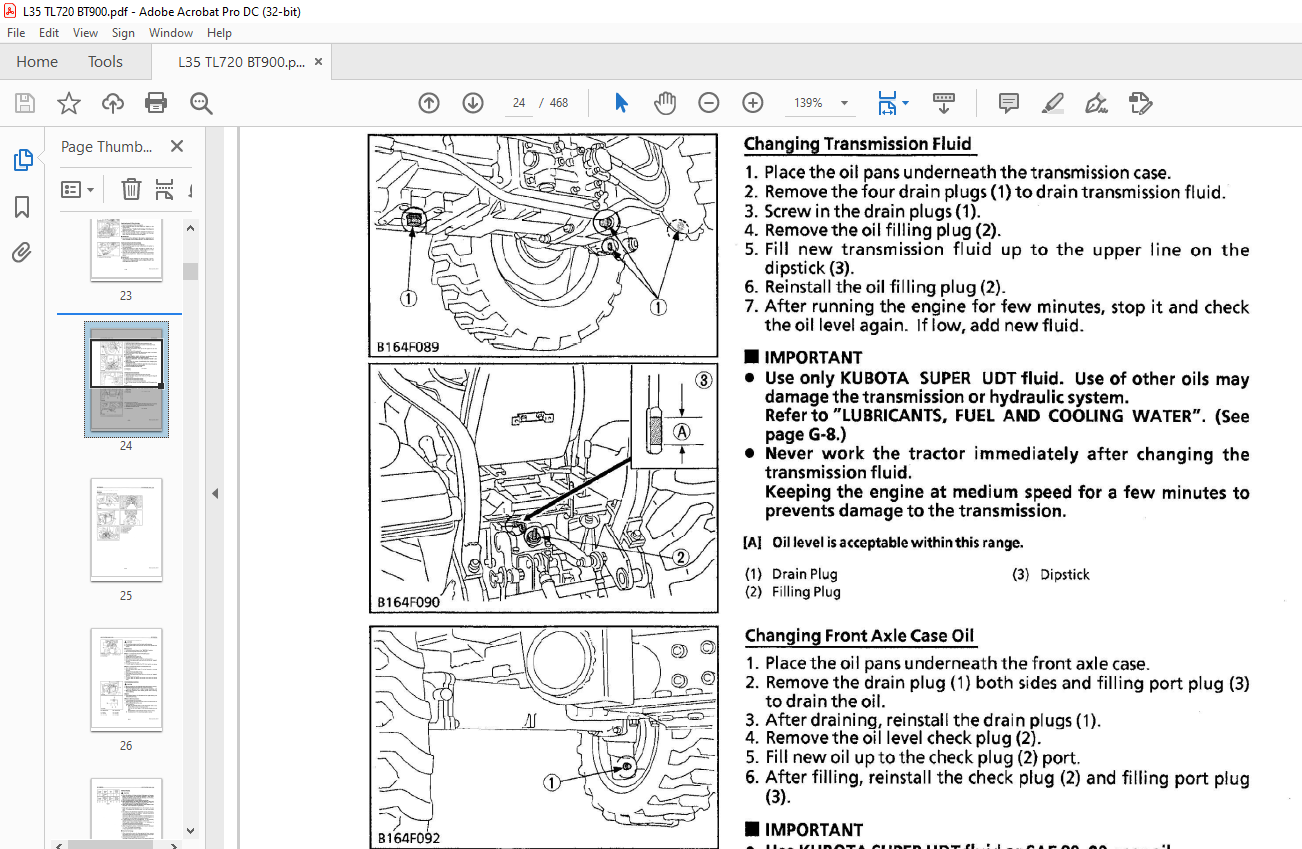Click the '(1) Drain Plug' legend text
The width and height of the screenshot is (1302, 849).
point(791,574)
